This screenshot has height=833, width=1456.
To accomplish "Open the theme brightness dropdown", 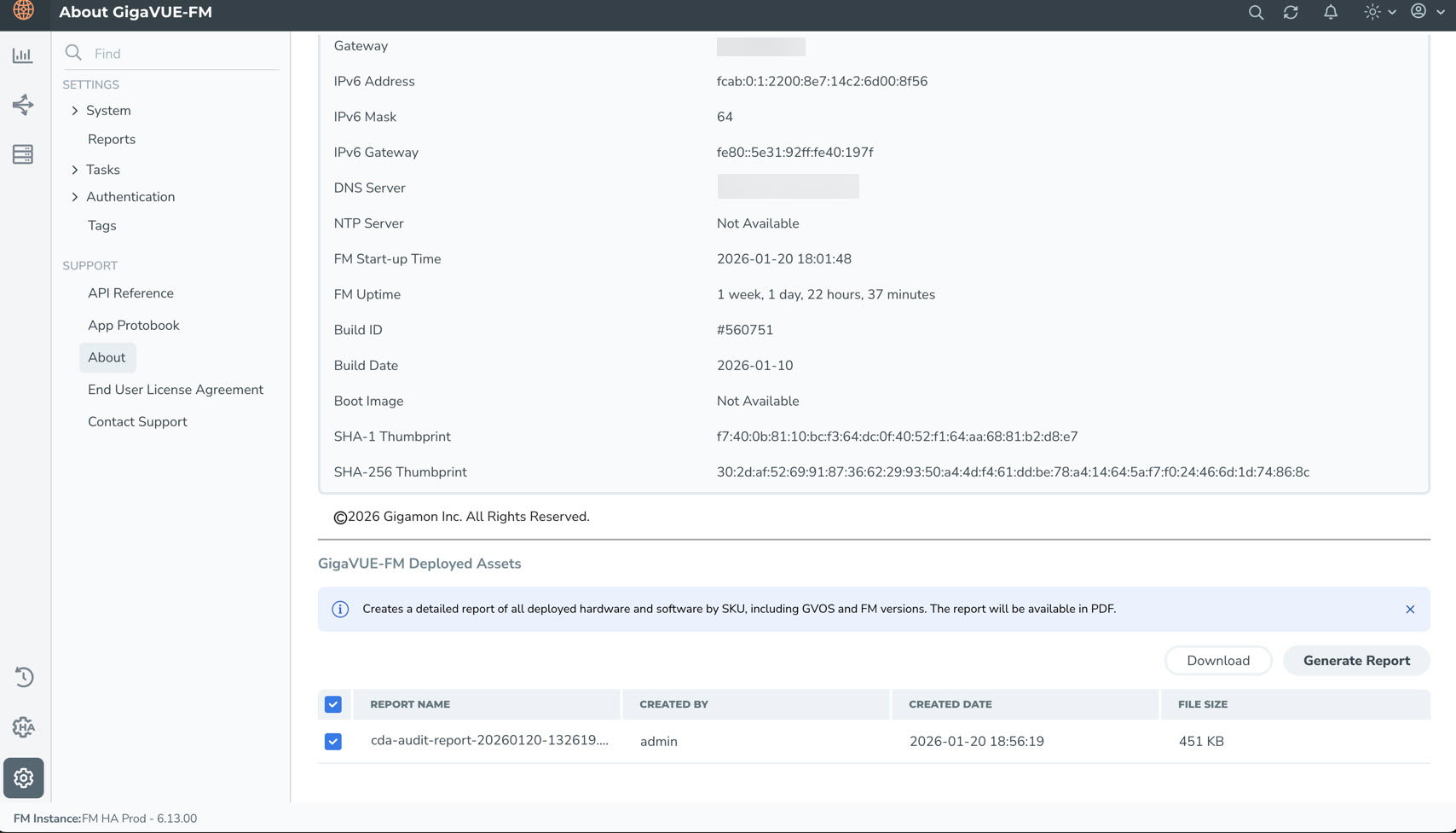I will tap(1379, 13).
